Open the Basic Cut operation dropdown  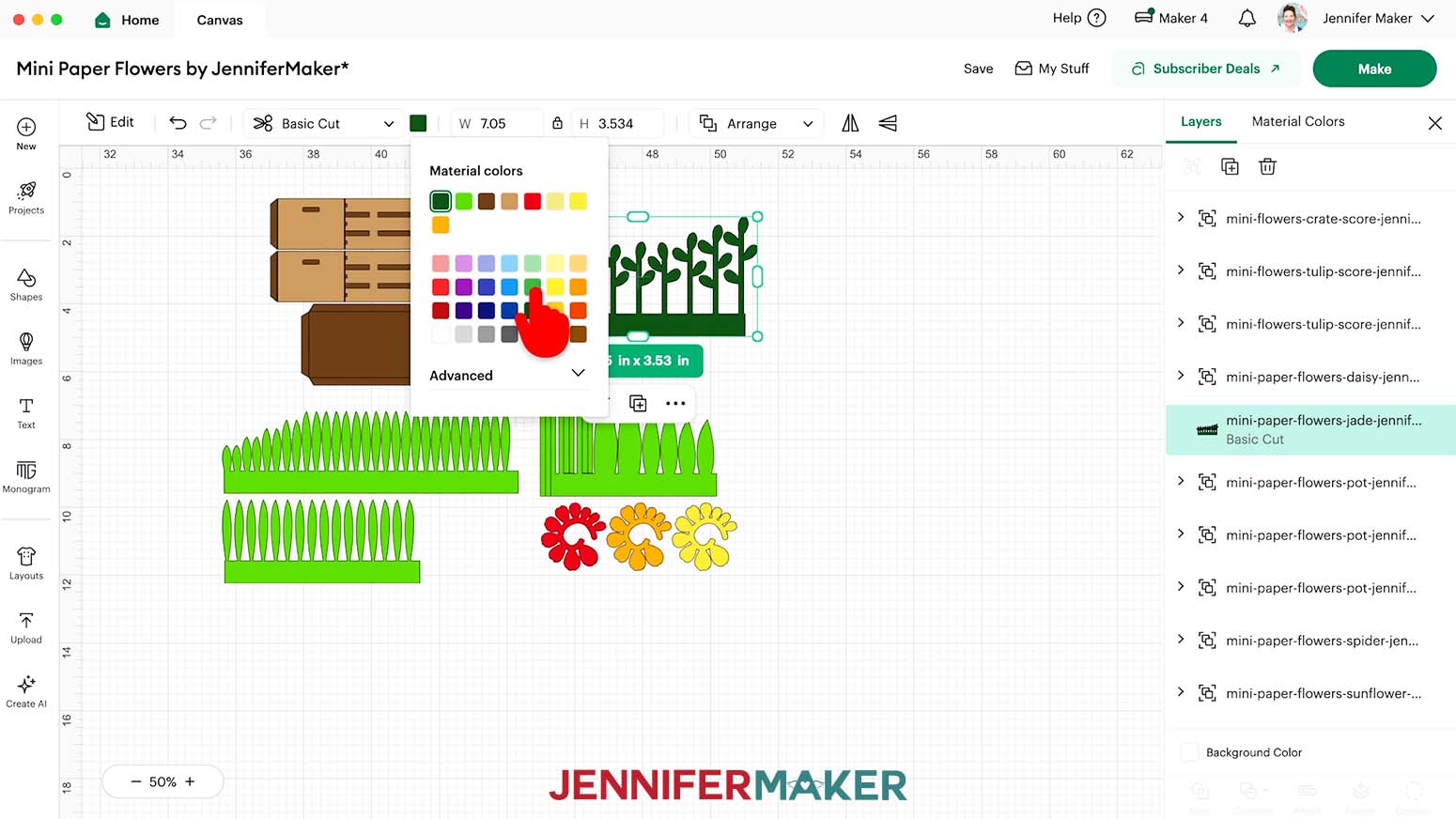323,123
